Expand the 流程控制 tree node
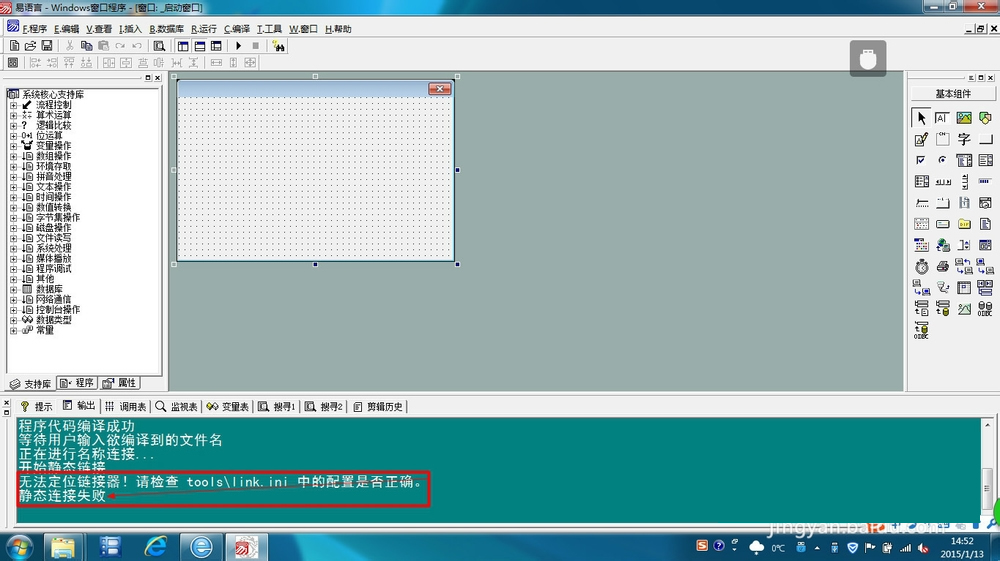 pyautogui.click(x=13, y=105)
